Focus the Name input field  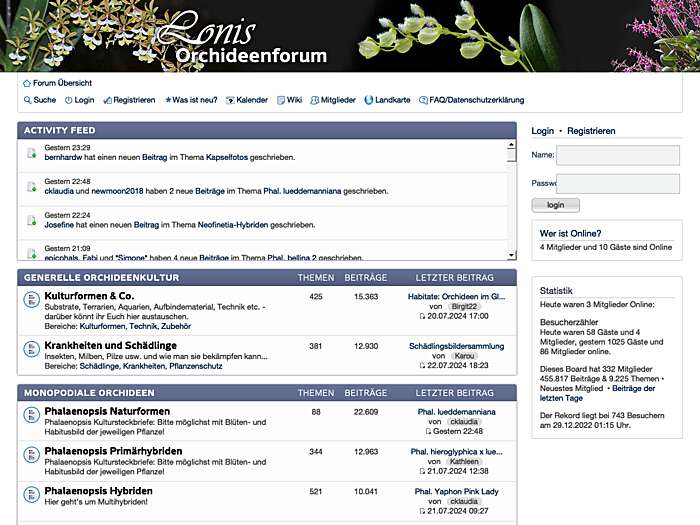tap(618, 155)
